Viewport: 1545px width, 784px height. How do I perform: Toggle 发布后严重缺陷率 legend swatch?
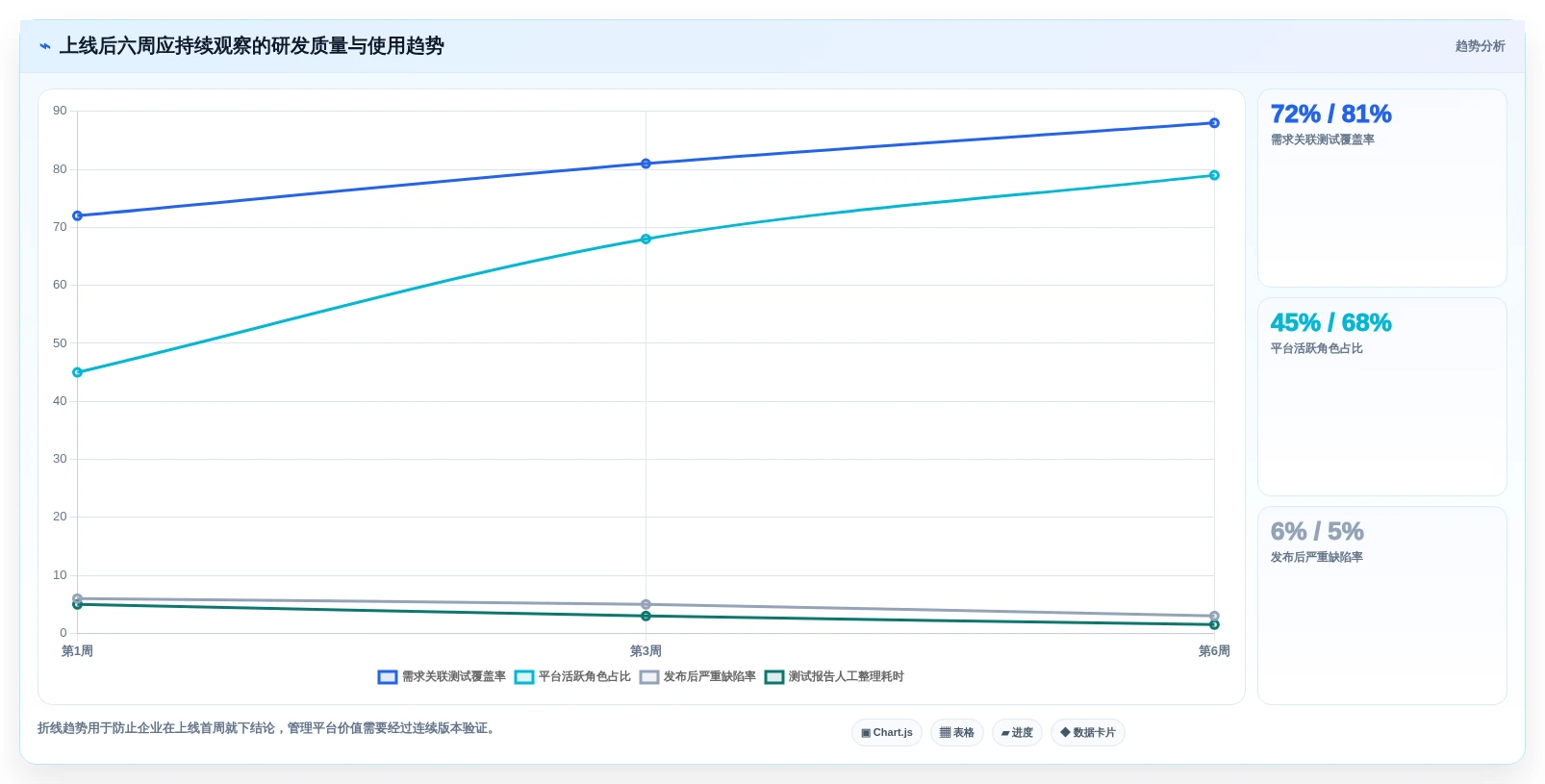click(x=649, y=677)
